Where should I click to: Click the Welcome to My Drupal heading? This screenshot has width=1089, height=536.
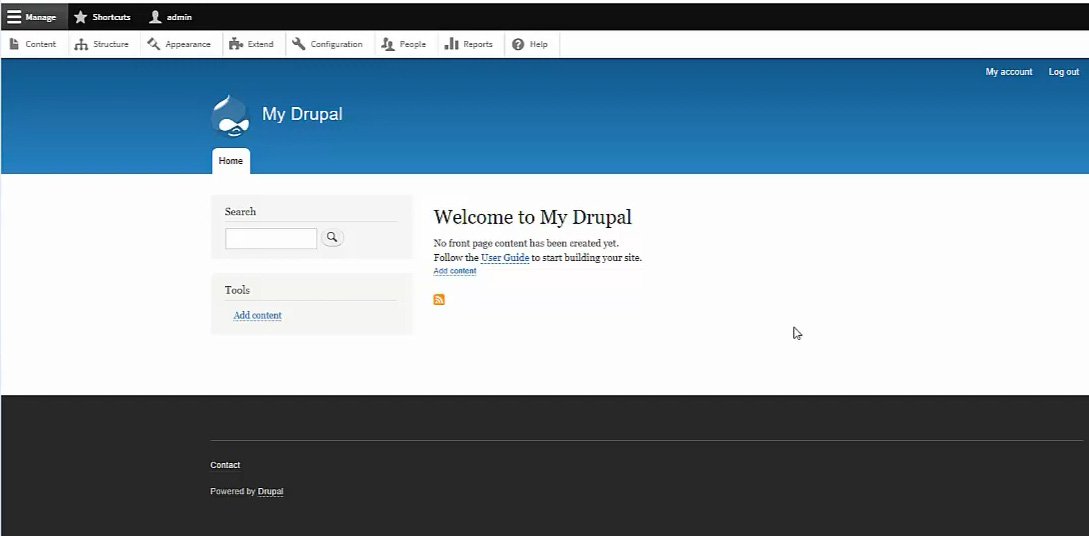point(533,217)
